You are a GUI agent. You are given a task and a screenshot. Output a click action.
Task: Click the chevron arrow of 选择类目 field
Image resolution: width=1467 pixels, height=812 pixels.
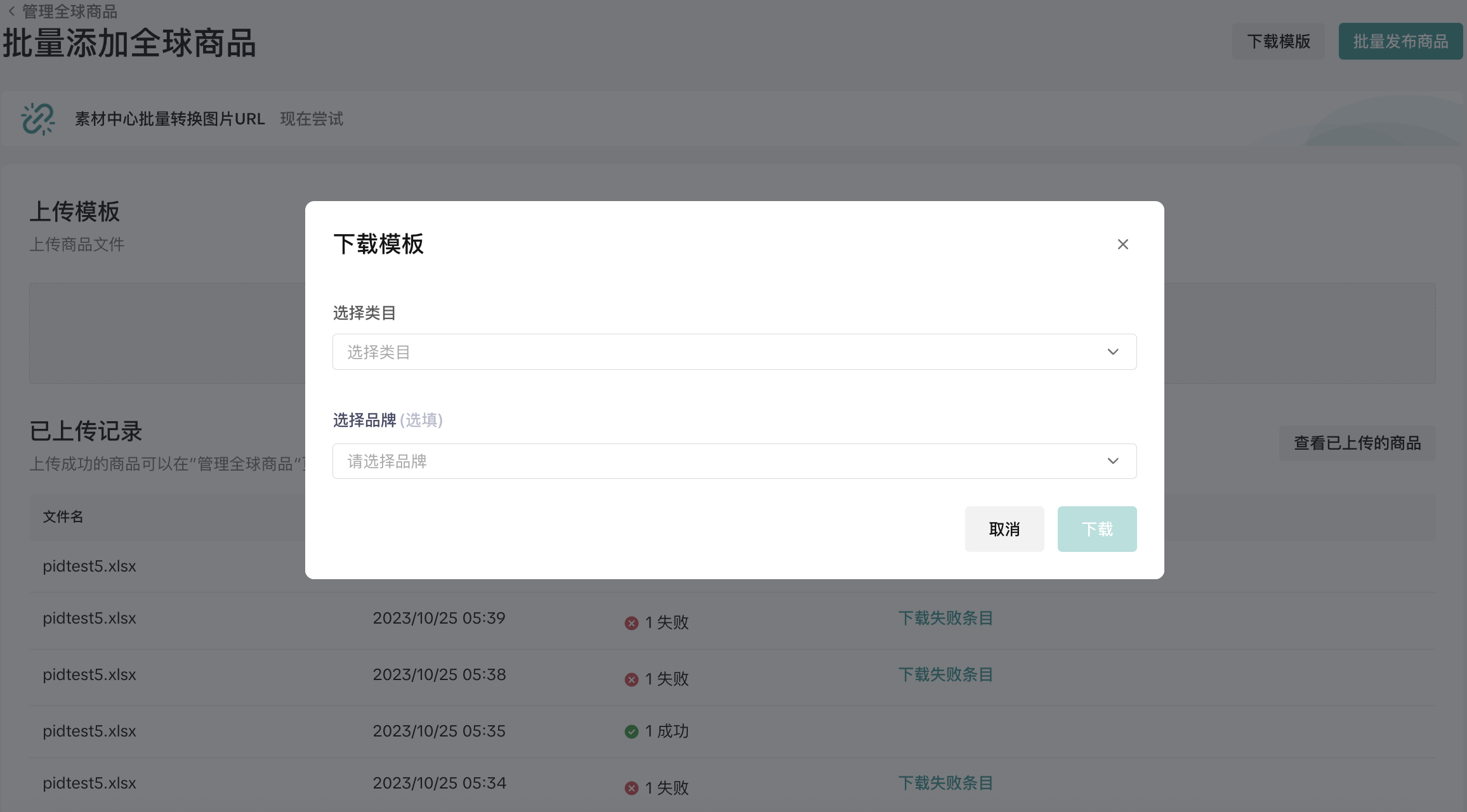pyautogui.click(x=1113, y=351)
